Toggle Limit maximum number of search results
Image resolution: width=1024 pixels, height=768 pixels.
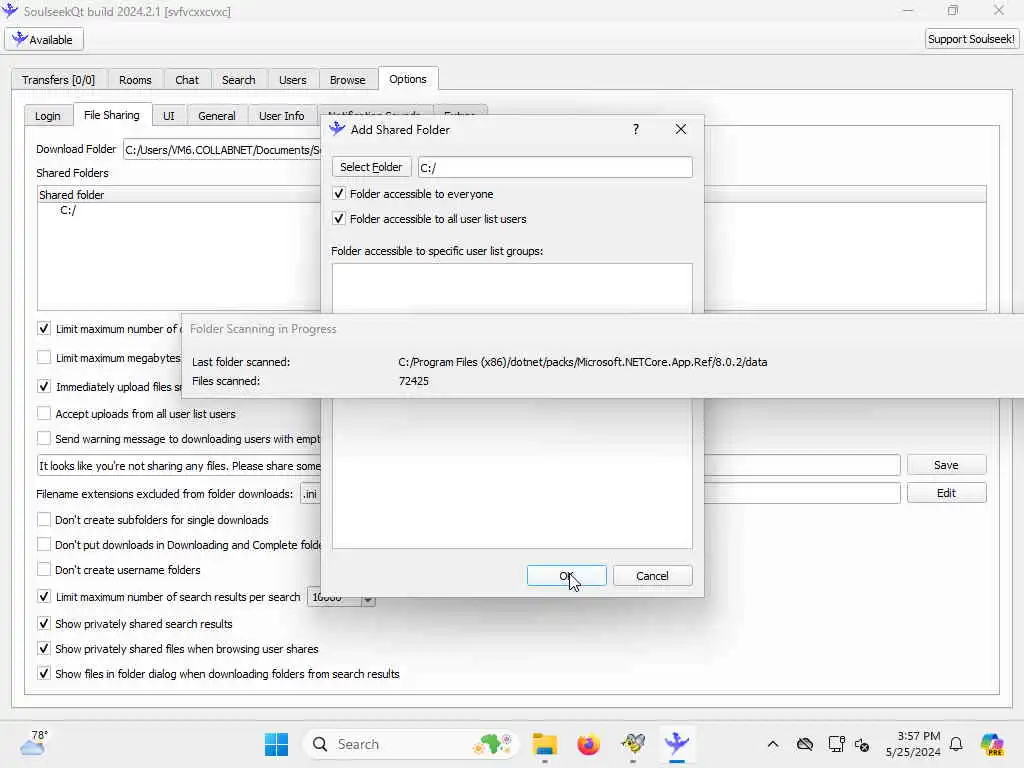(x=44, y=597)
